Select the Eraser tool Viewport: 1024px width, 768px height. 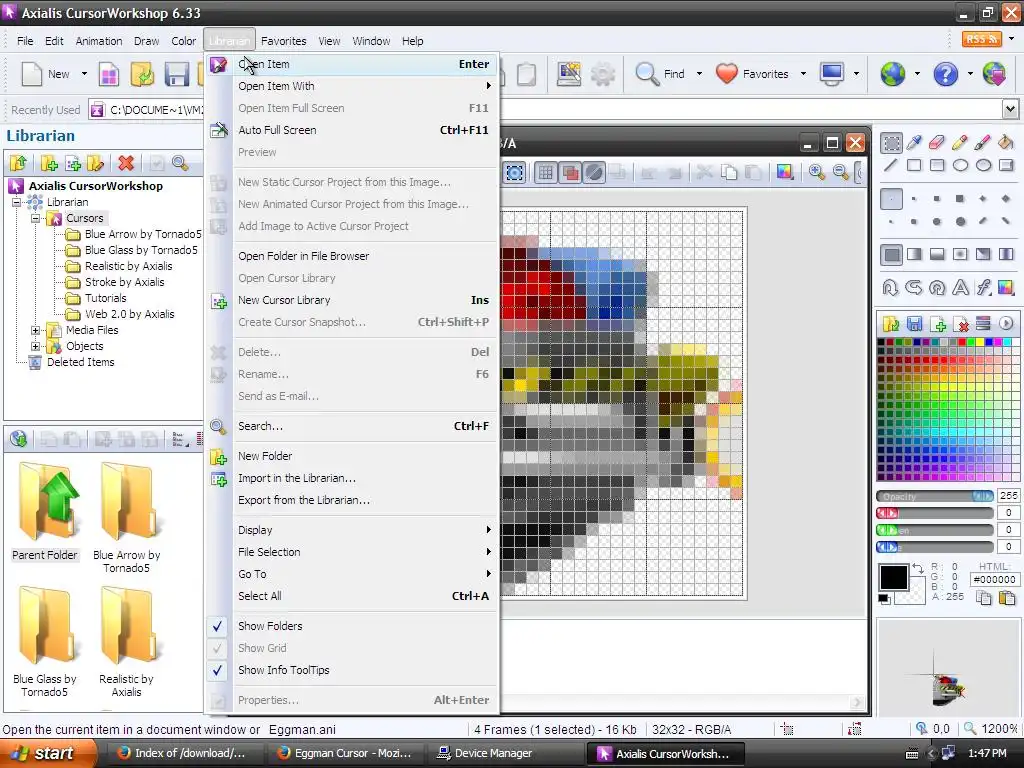[x=936, y=142]
